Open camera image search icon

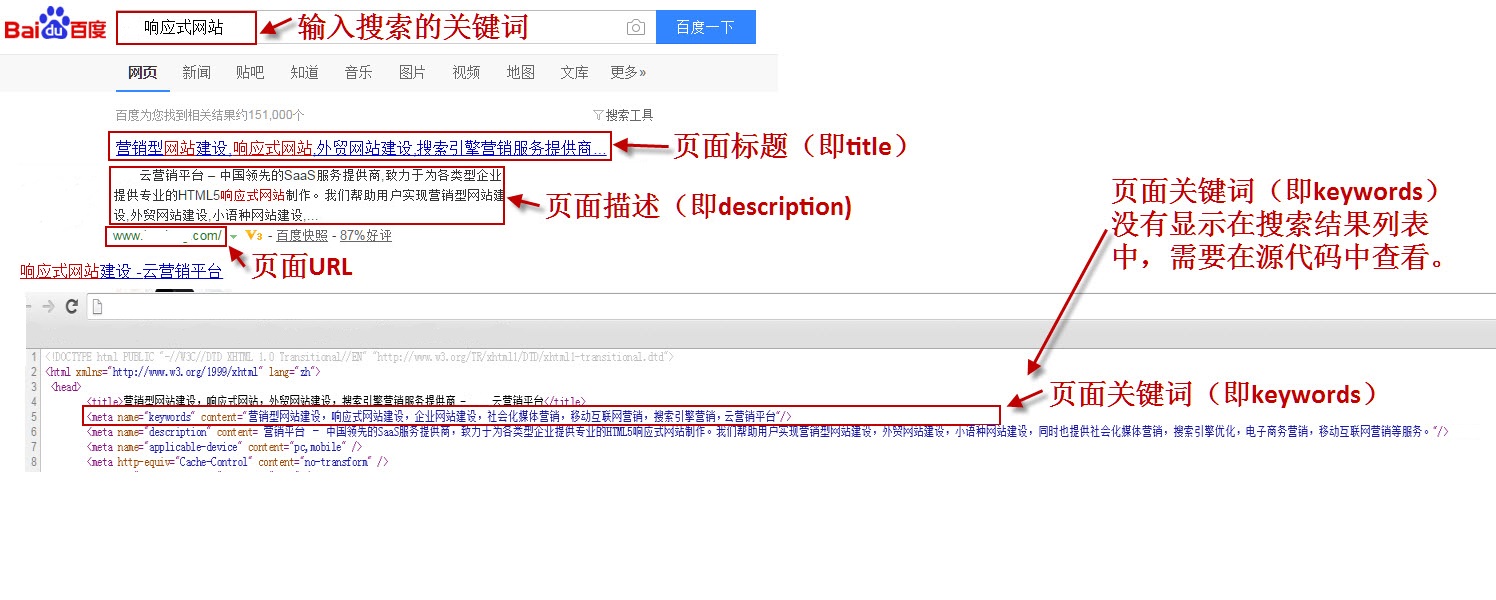tap(635, 28)
